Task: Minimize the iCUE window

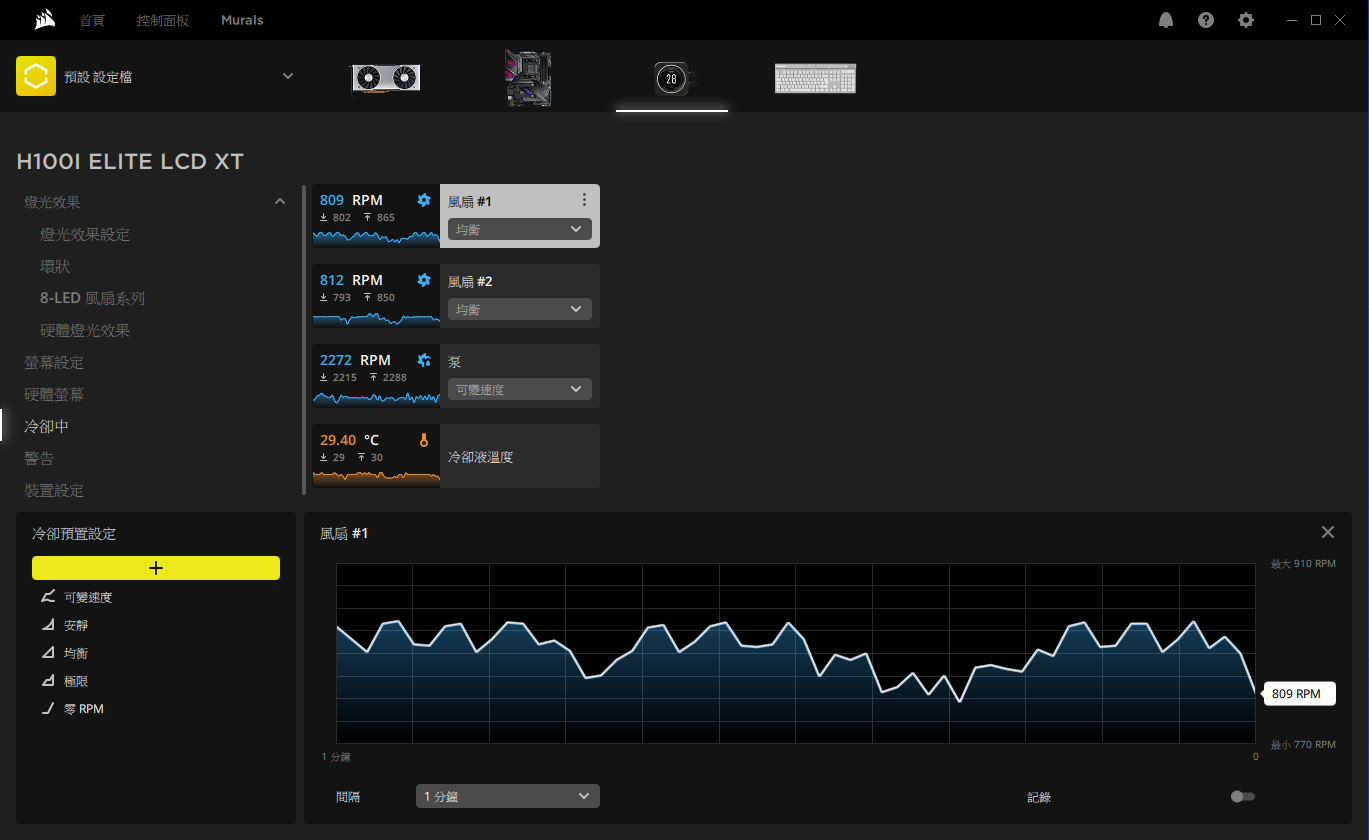Action: 1292,20
